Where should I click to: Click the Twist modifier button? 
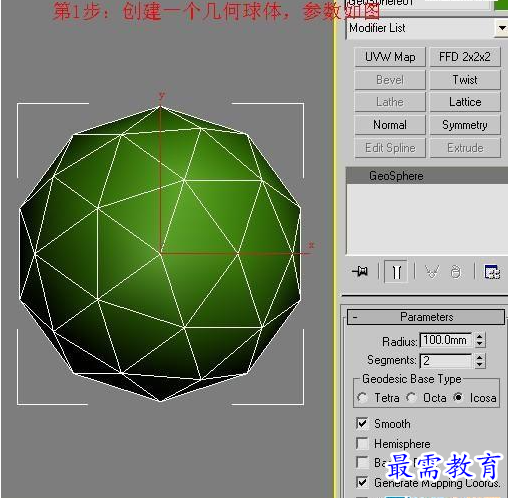click(x=465, y=80)
